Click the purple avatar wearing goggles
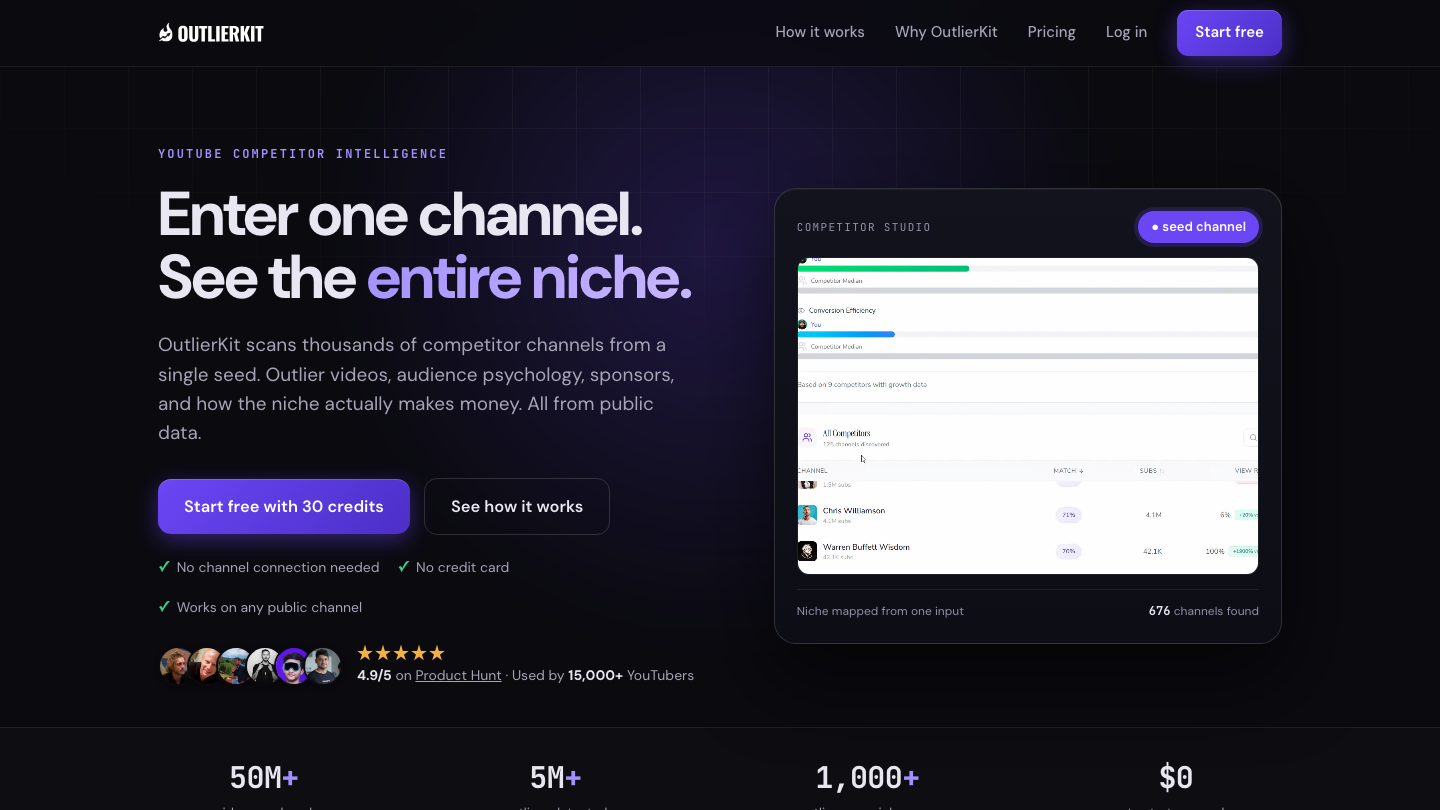This screenshot has width=1440, height=810. tap(293, 666)
